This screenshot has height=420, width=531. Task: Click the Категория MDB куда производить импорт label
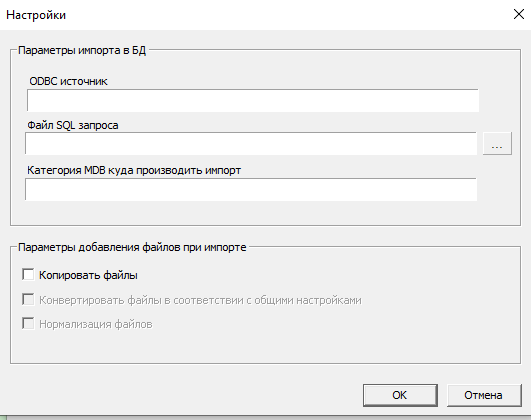134,170
